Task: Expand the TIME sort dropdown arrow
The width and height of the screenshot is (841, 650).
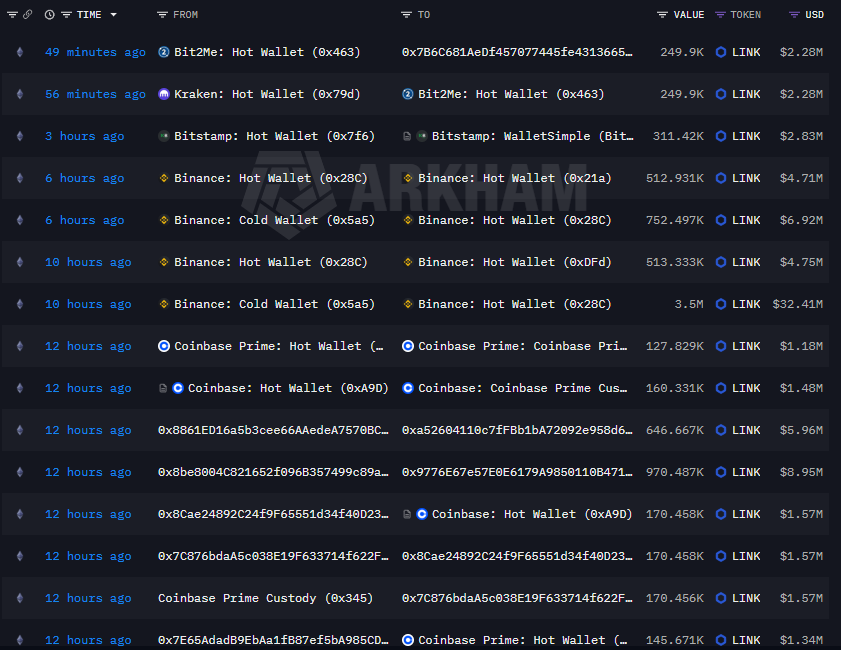Action: click(114, 14)
